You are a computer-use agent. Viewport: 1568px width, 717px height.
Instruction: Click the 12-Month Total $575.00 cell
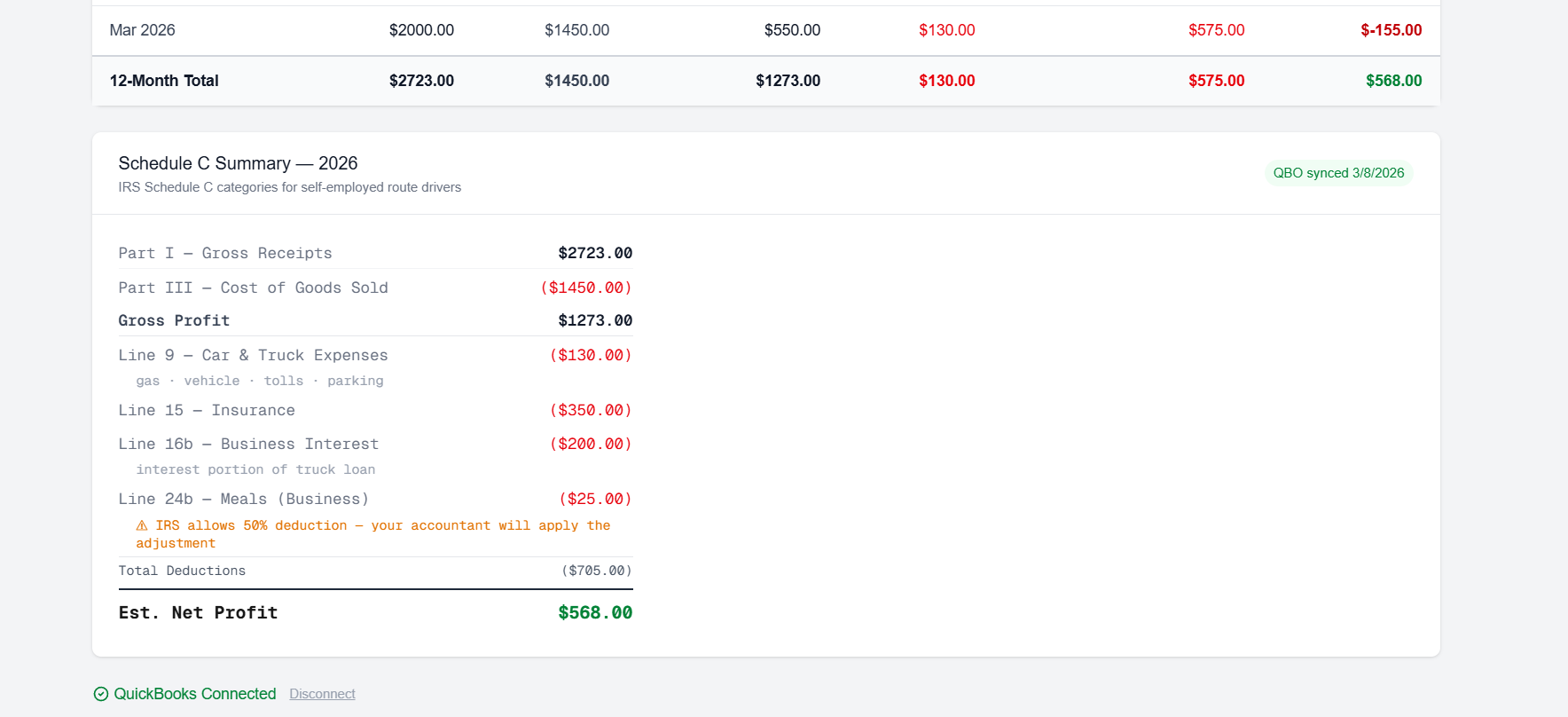[1216, 81]
